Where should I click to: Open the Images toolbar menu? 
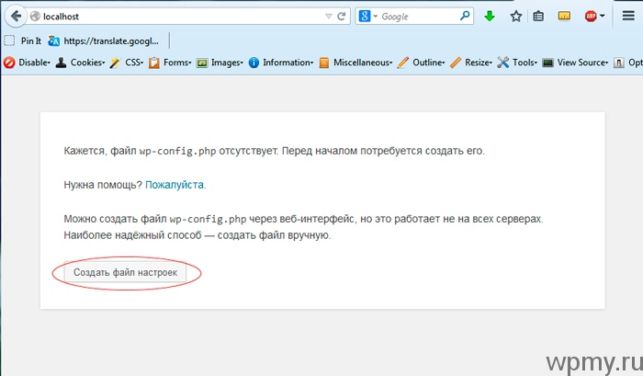[x=219, y=62]
